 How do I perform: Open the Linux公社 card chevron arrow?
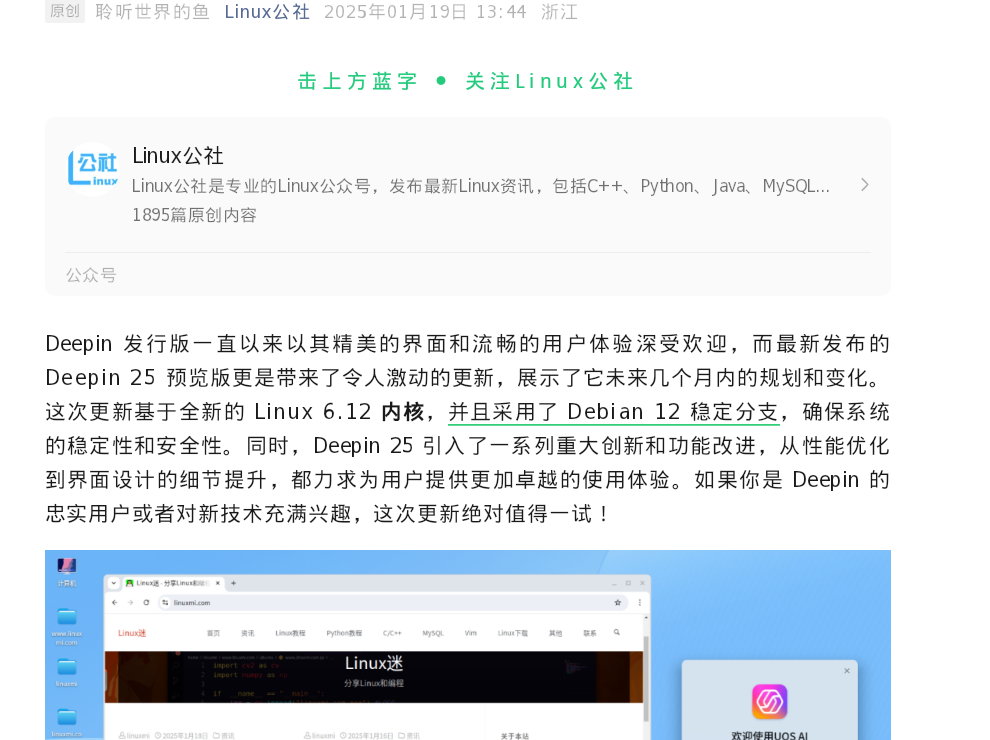865,185
